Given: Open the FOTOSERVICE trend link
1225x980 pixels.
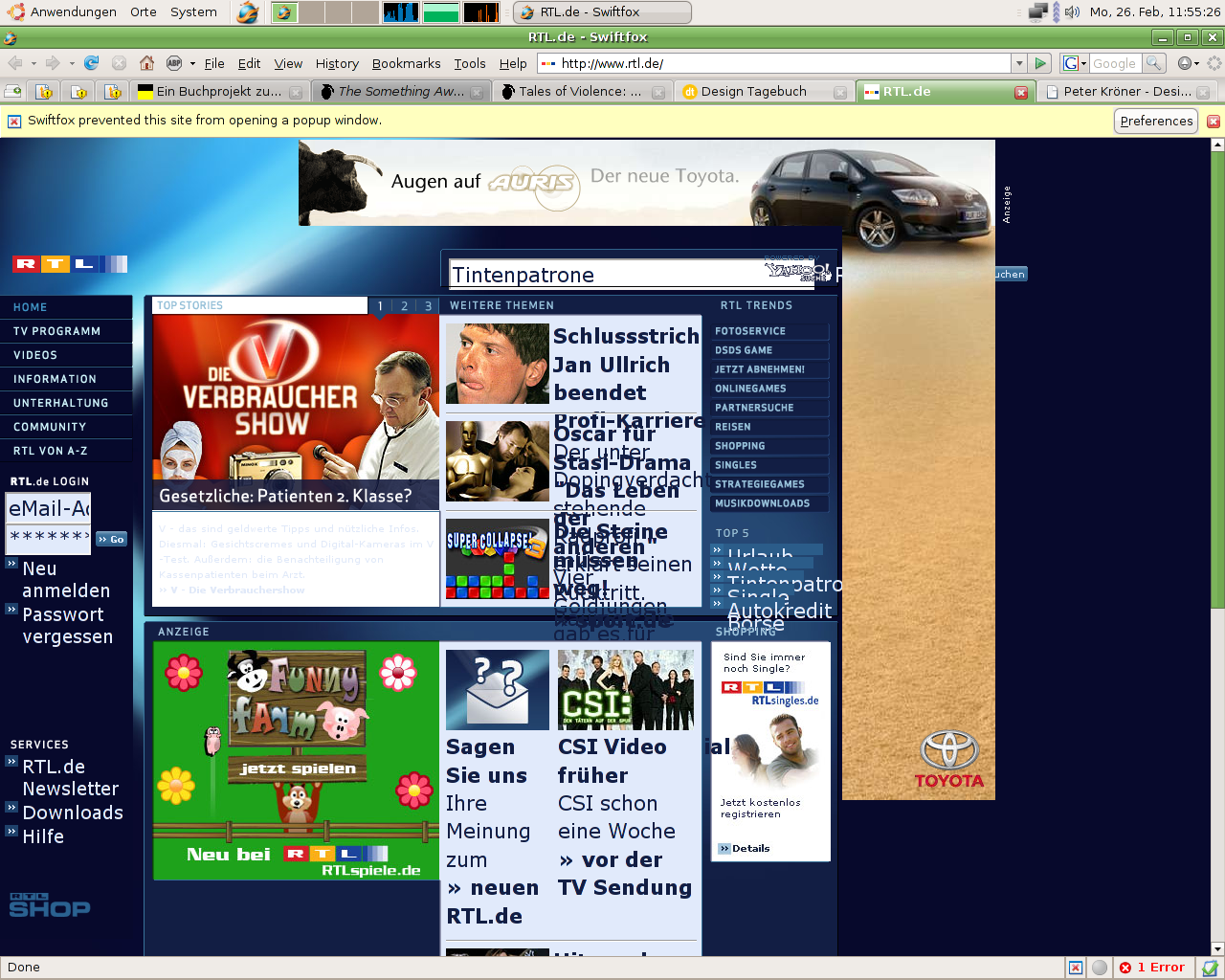Looking at the screenshot, I should 769,331.
